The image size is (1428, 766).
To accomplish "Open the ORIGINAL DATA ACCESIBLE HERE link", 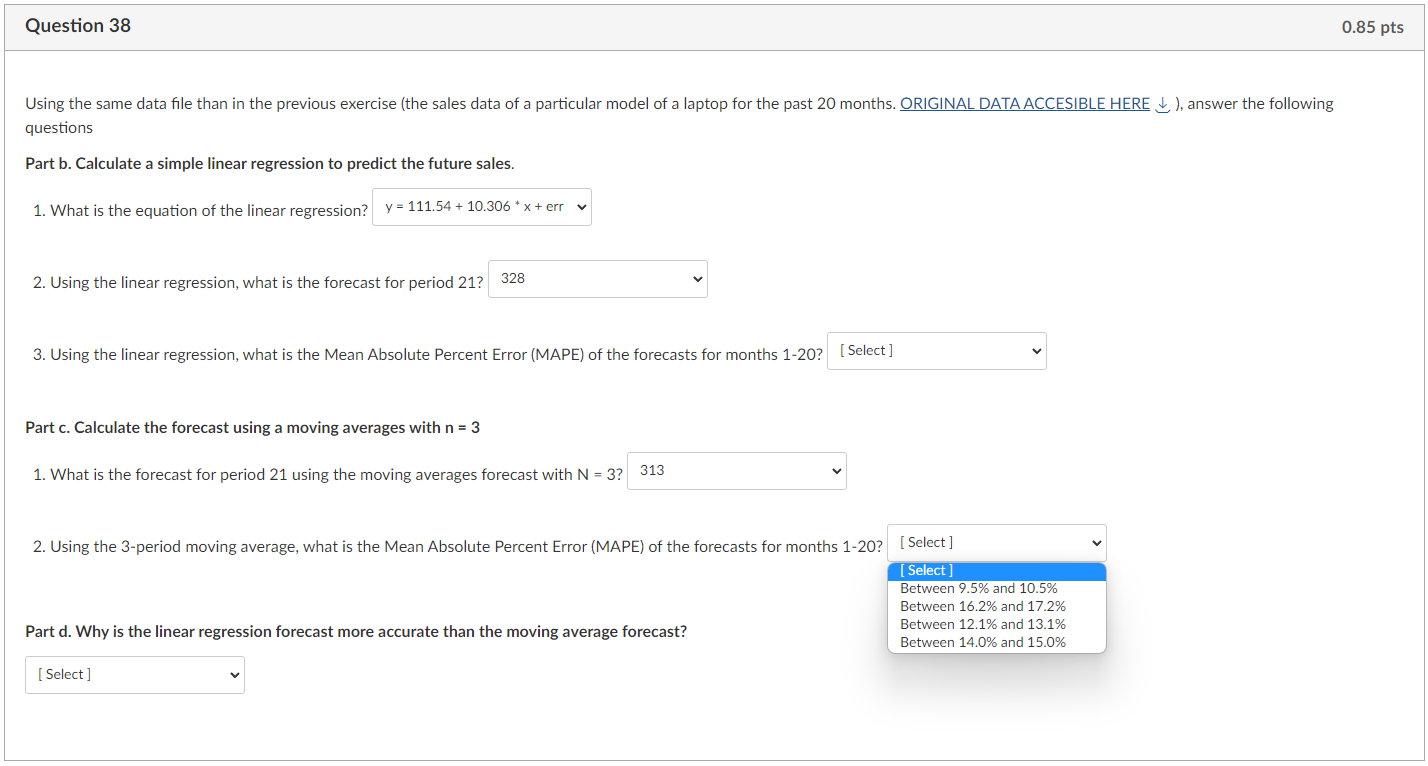I will (x=1024, y=103).
